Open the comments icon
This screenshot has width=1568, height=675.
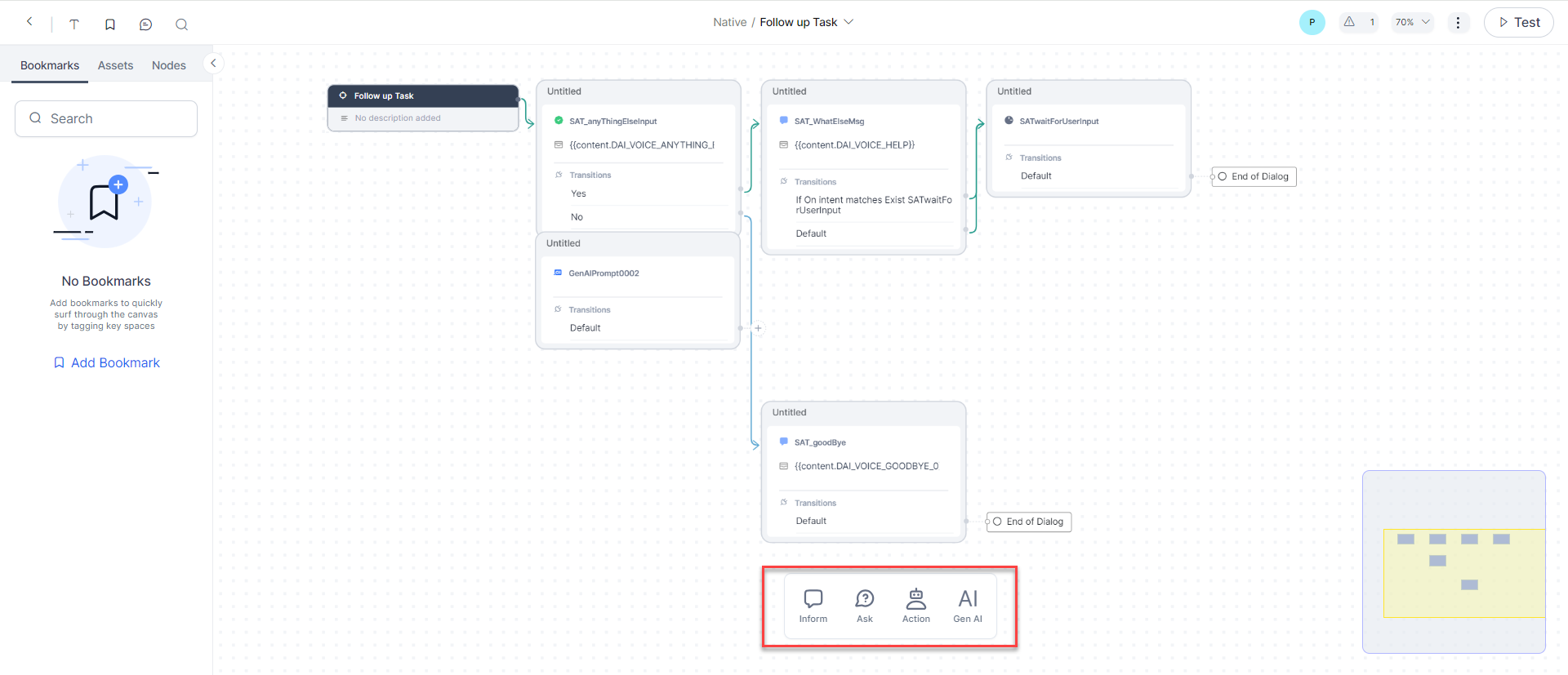coord(146,24)
